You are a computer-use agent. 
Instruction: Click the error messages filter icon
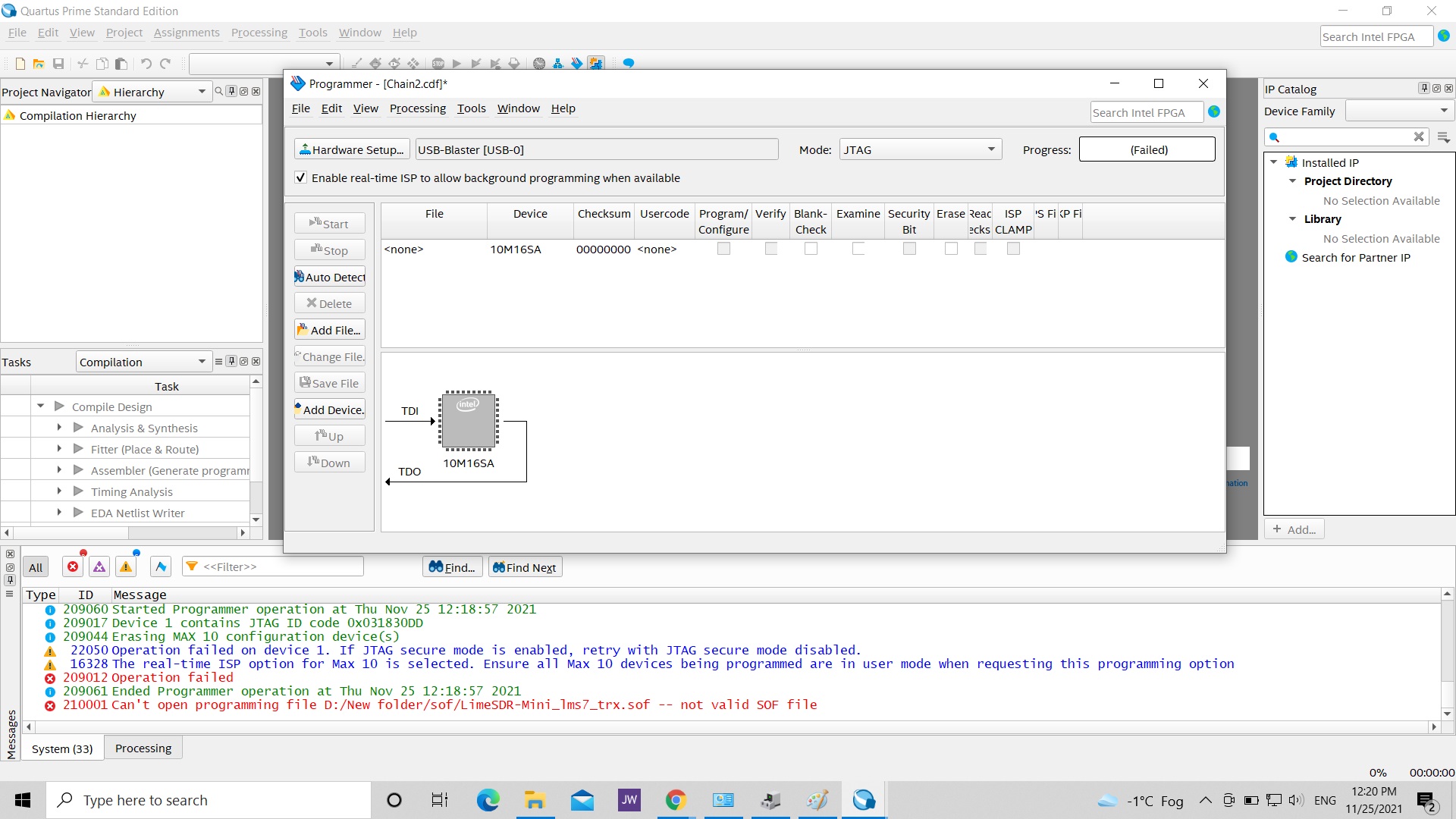pyautogui.click(x=73, y=566)
